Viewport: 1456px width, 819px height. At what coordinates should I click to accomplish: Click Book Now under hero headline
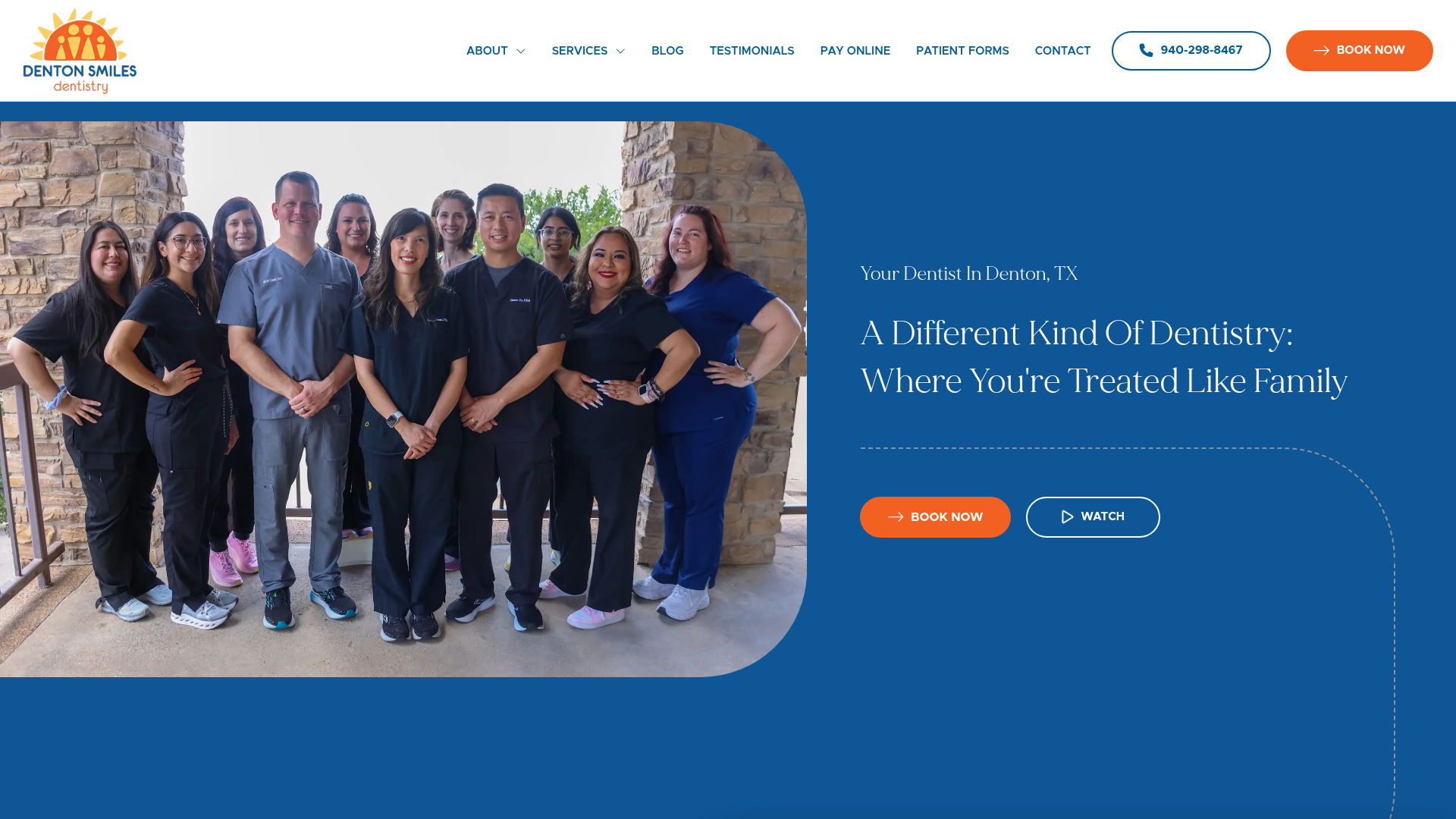[935, 517]
